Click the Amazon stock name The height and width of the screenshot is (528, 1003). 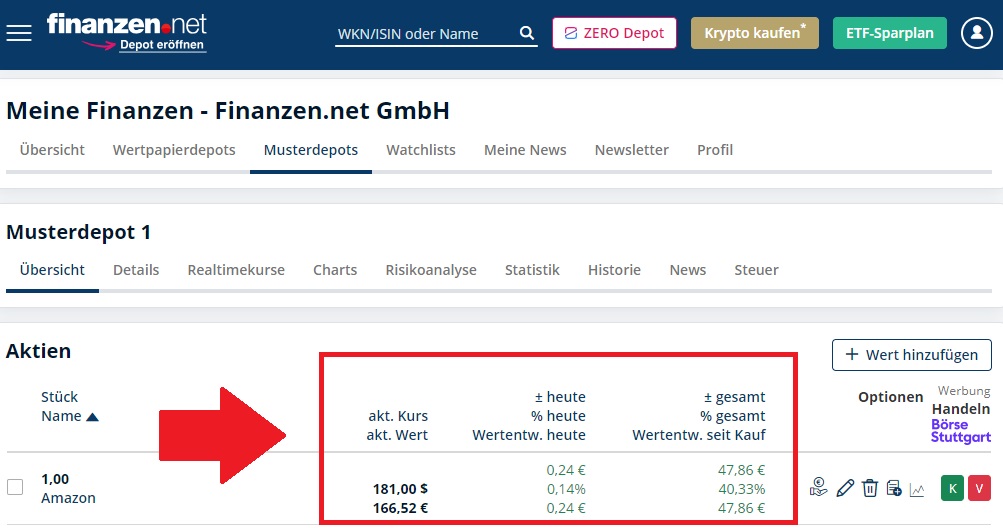(68, 498)
